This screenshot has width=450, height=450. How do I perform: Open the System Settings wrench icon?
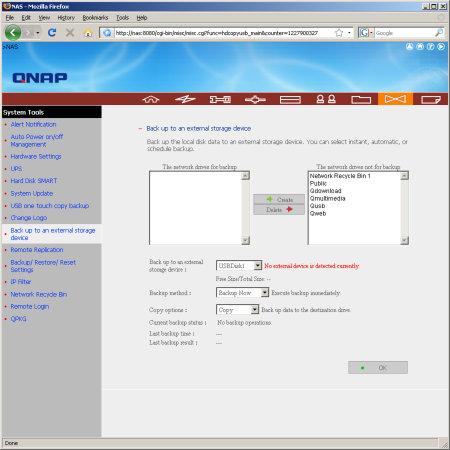pos(220,99)
